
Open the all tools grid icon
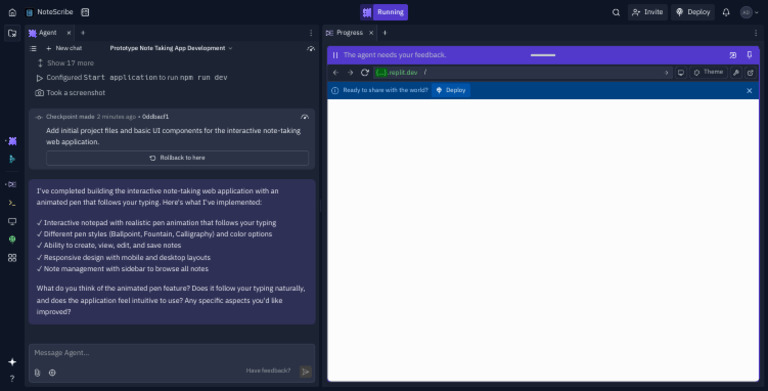click(12, 258)
